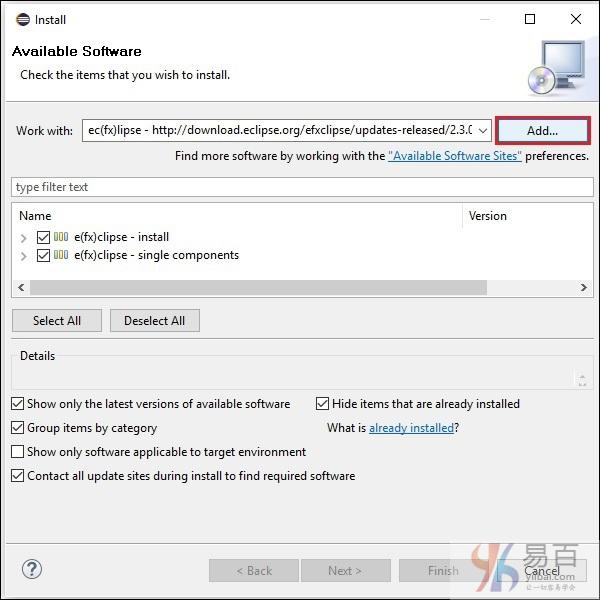
Task: Enable Show only software applicable to target environment
Action: [18, 452]
